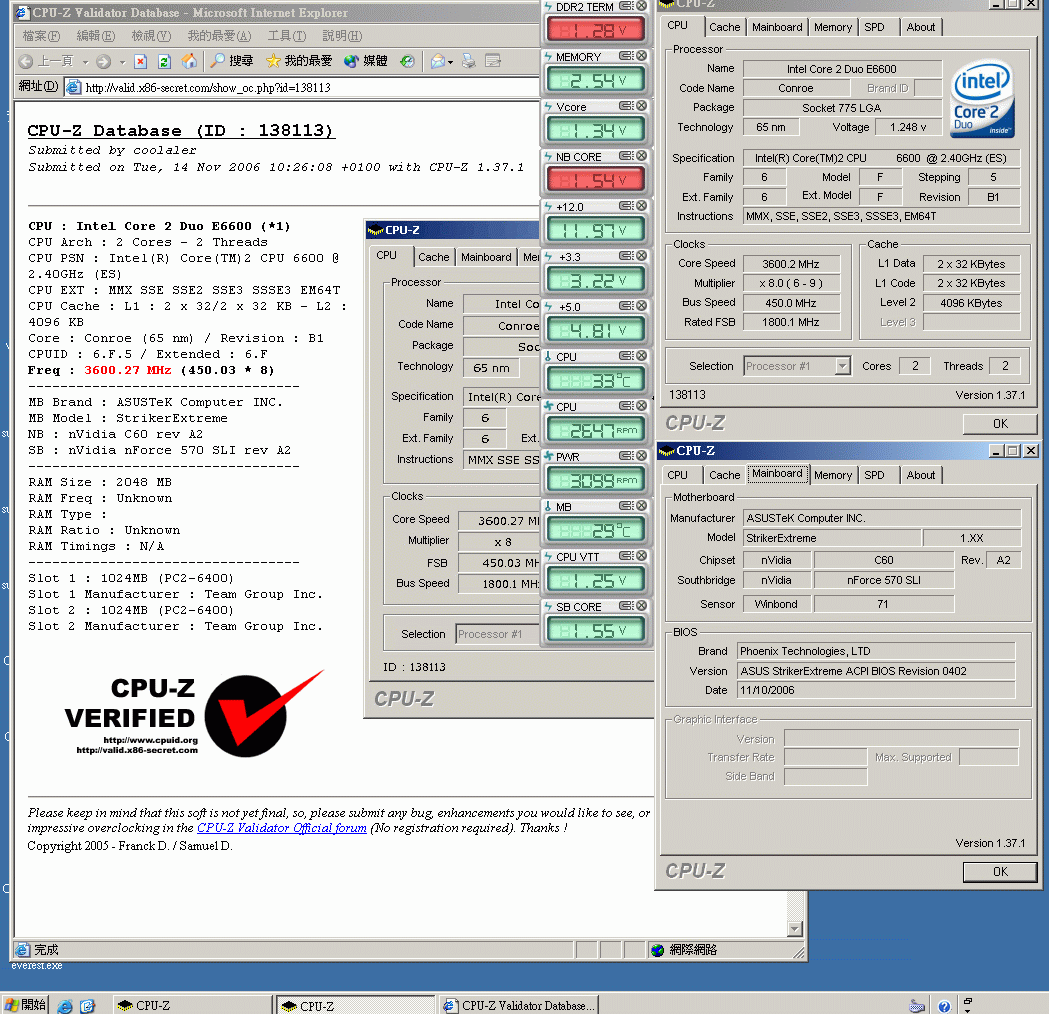This screenshot has height=1014, width=1049.
Task: Expand the Mail button dropdown arrow
Action: point(450,62)
